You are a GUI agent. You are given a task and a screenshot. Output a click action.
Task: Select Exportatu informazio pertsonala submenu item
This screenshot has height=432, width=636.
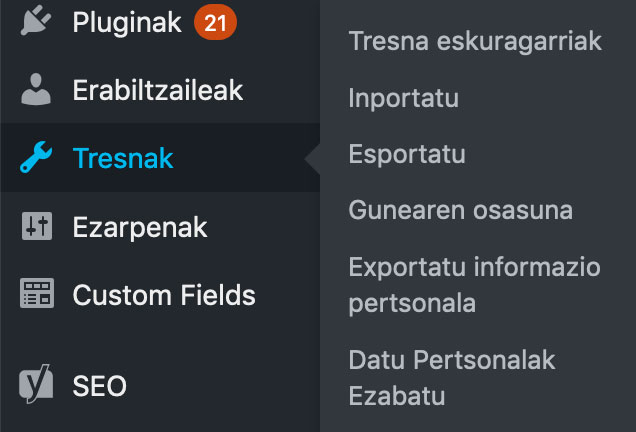coord(474,285)
